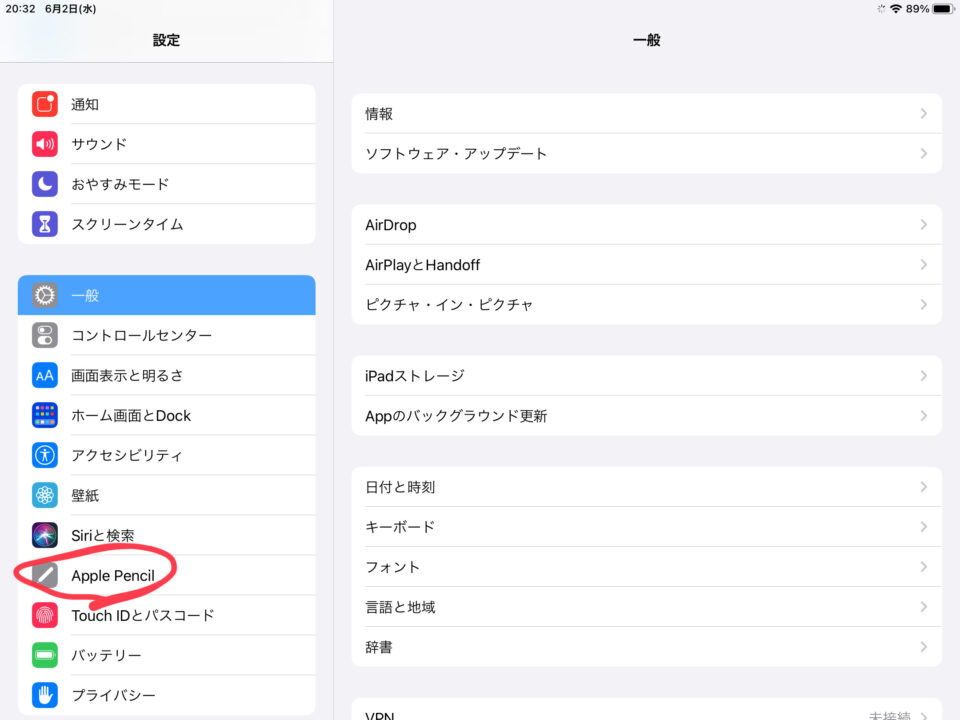
Task: Tap the Touch ID fingerprint icon
Action: [x=45, y=615]
